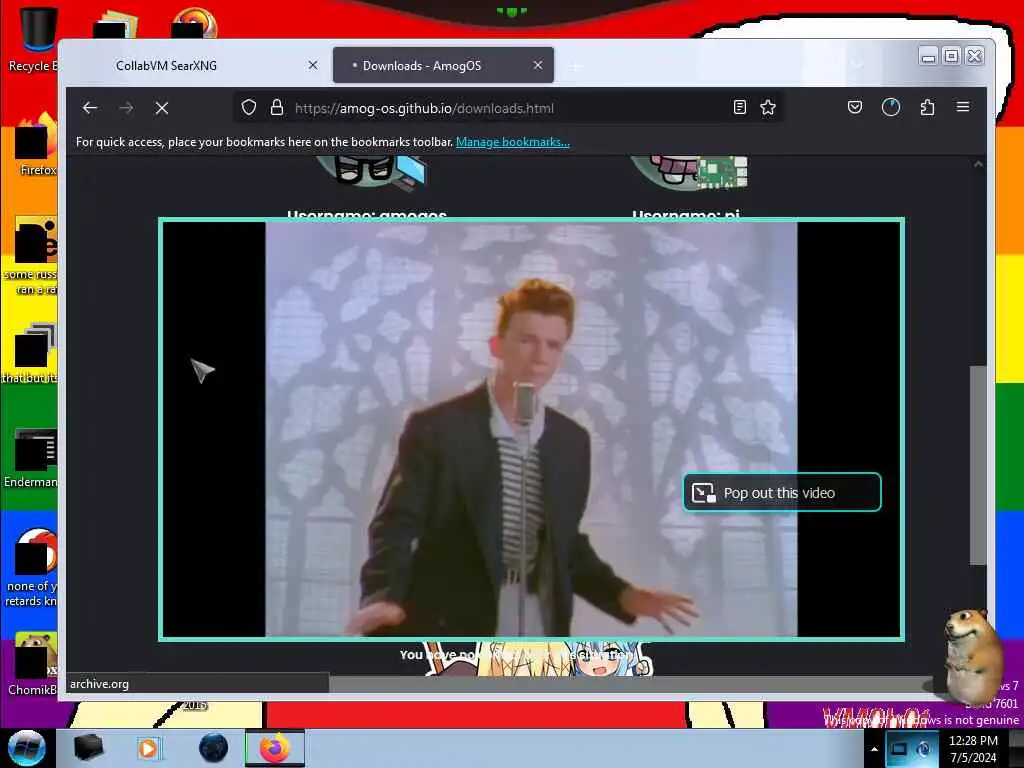Select the Enderman desktop icon
The width and height of the screenshot is (1024, 768).
[x=31, y=457]
